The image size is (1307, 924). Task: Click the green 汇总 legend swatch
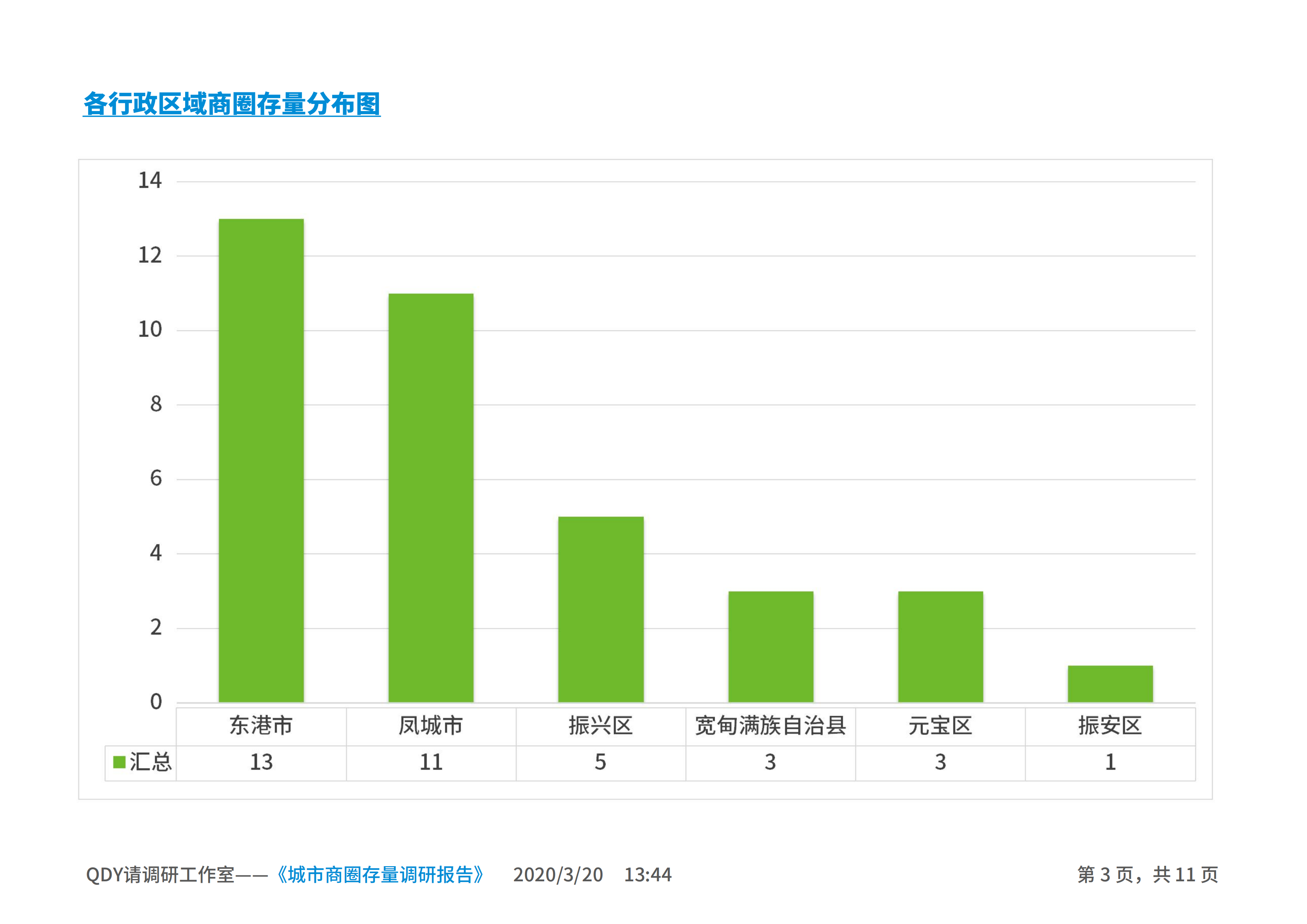coord(119,762)
